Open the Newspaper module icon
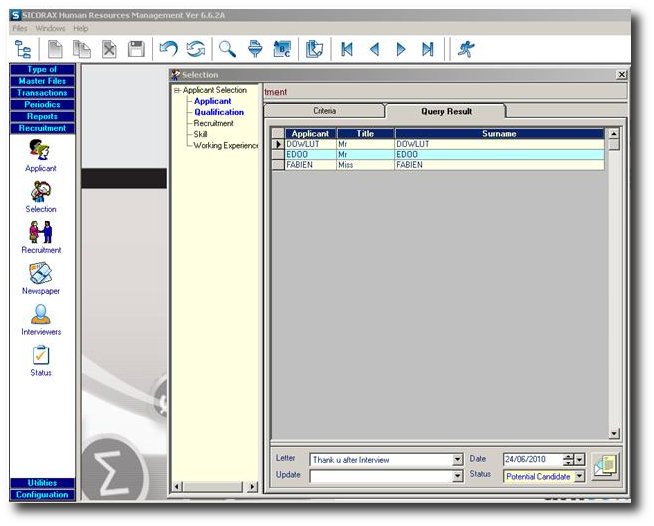Viewport: 654px width, 526px height. coord(41,273)
